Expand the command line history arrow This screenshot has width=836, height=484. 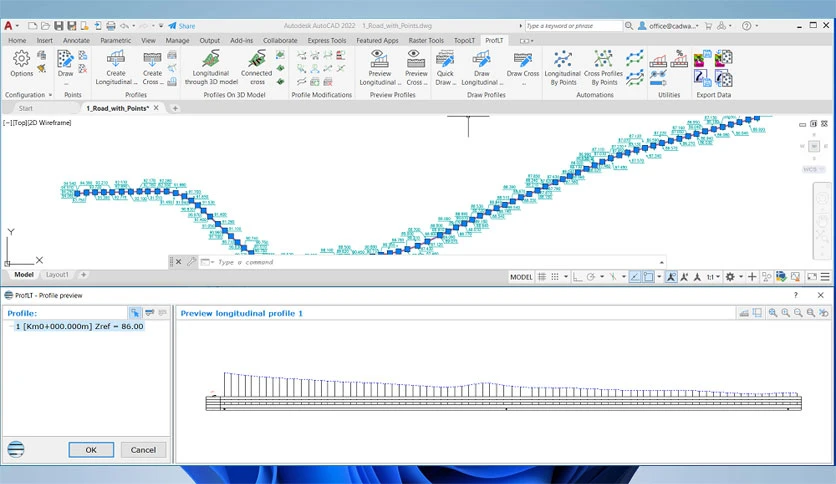coord(662,262)
